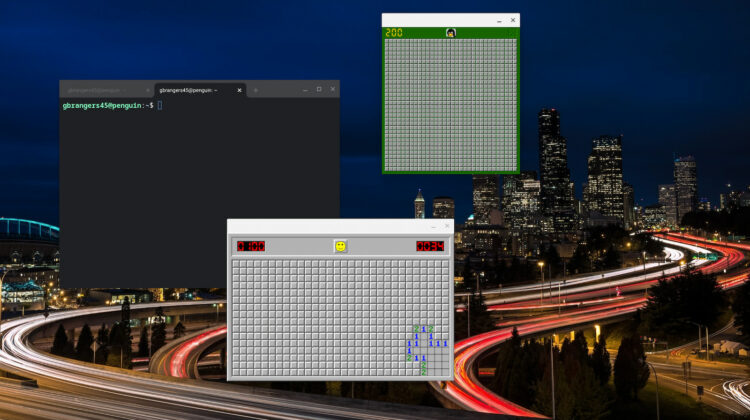
Task: Minimize the green minesweeper window
Action: (499, 20)
